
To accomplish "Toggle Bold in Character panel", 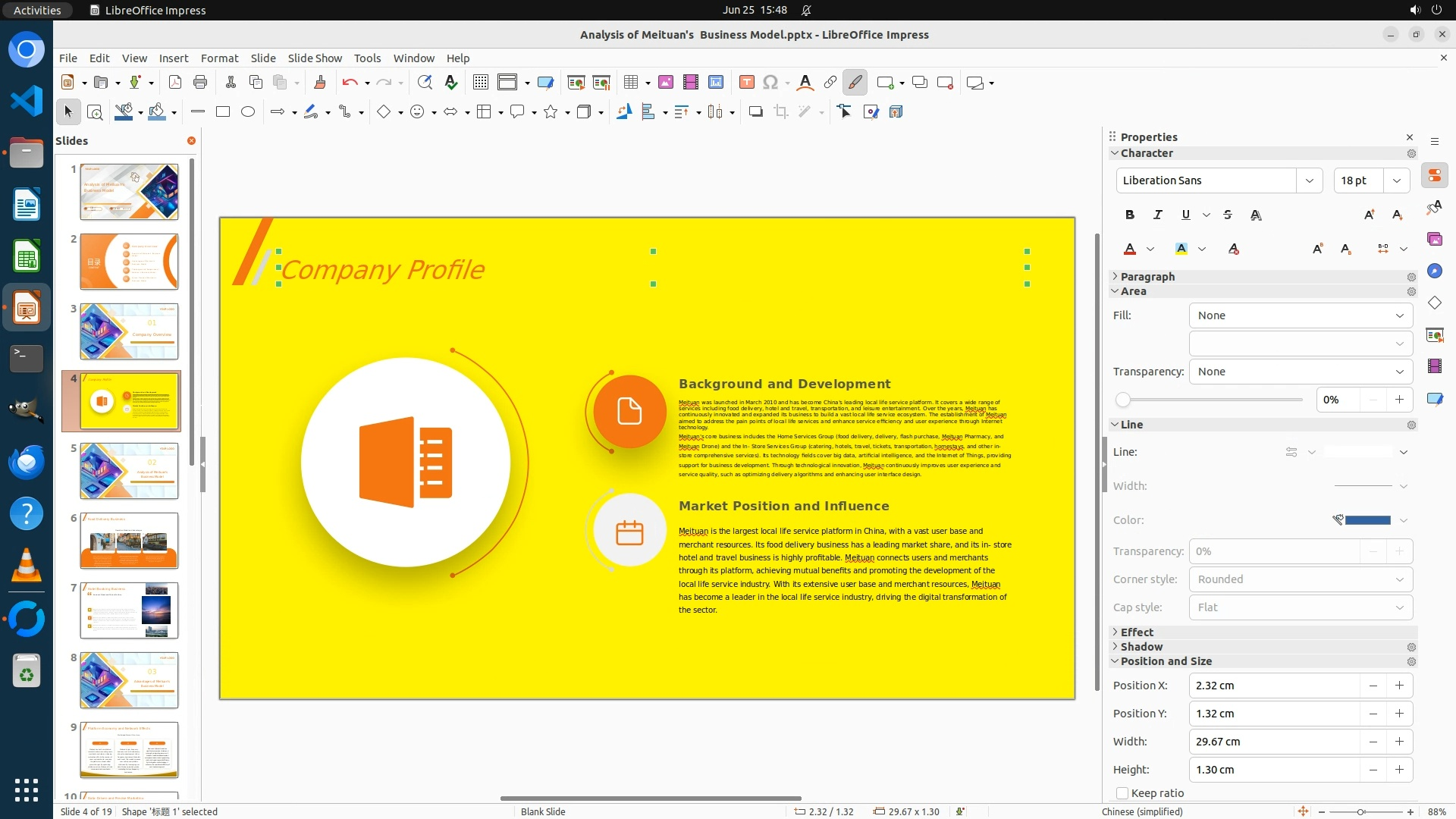I will [x=1130, y=215].
